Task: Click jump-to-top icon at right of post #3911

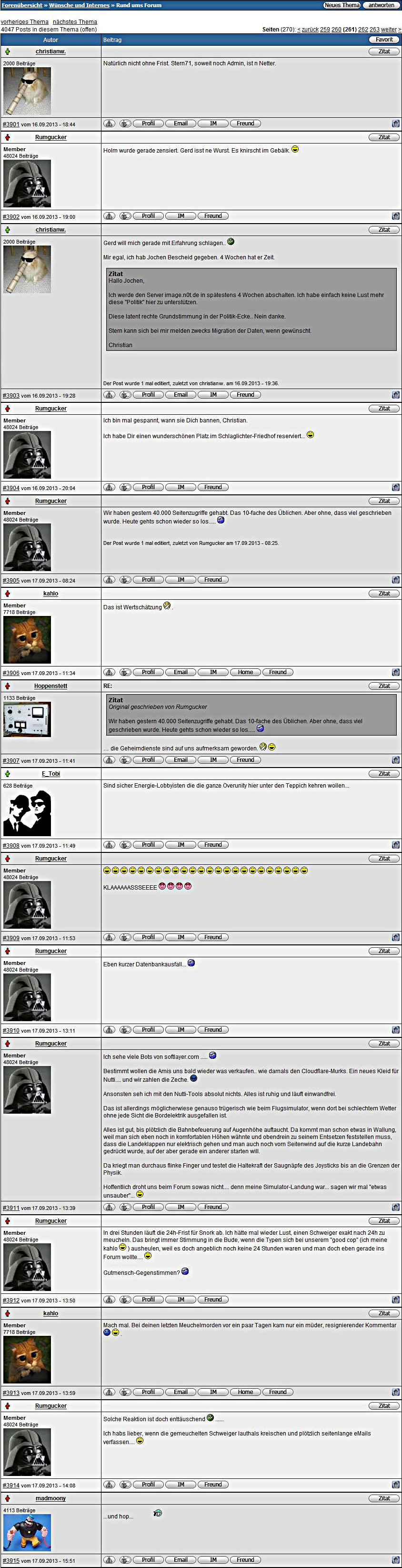Action: coord(395,1207)
